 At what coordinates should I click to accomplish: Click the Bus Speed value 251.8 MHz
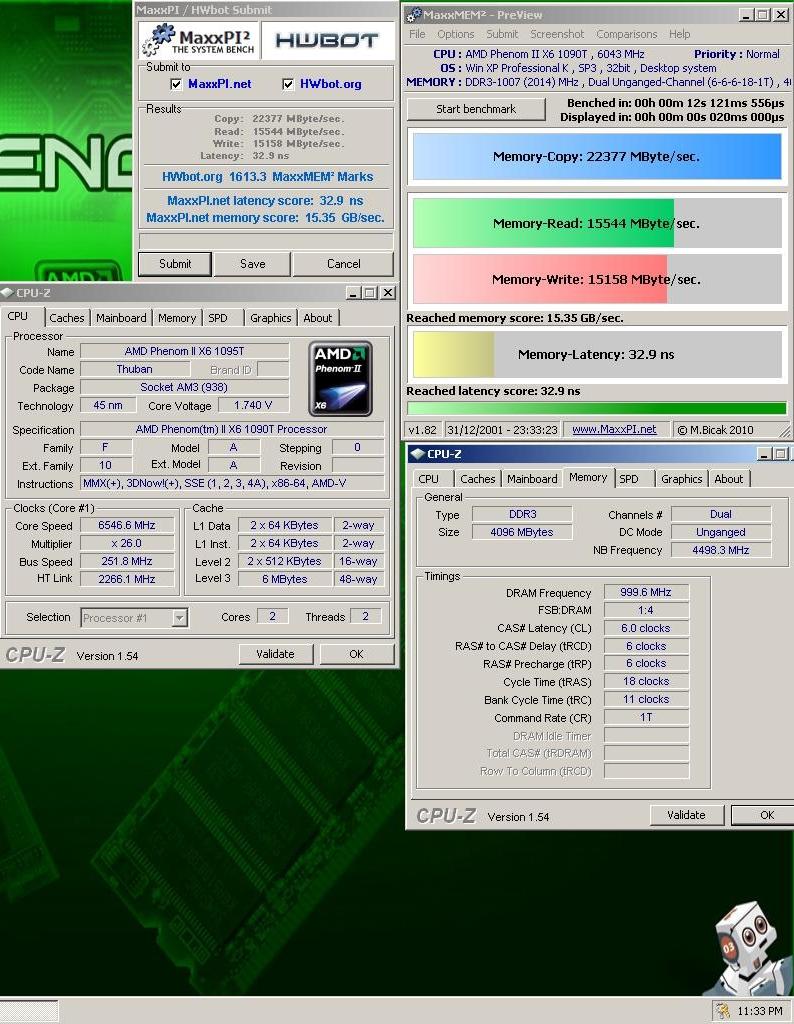point(127,561)
